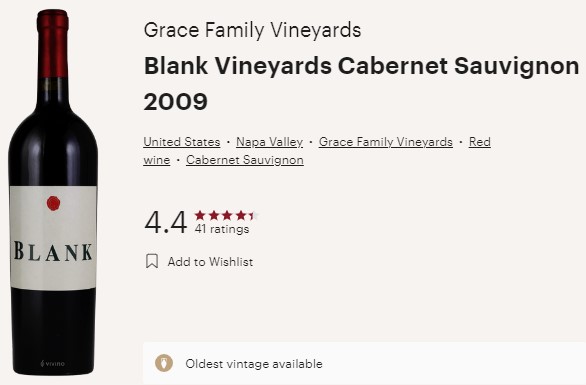Screen dimensions: 586x385
Task: Click the red foil capsule atop the bottle
Action: [x=52, y=43]
